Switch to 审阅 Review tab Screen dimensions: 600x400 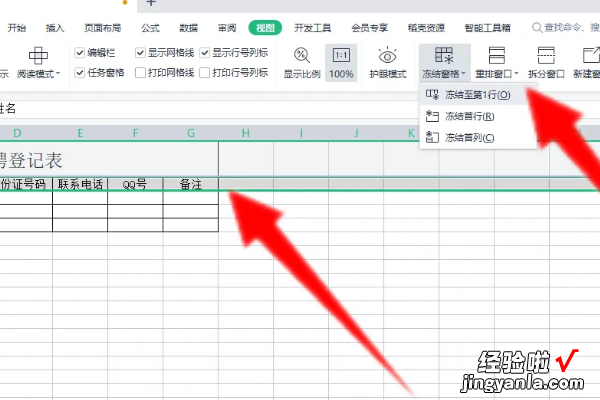click(227, 28)
